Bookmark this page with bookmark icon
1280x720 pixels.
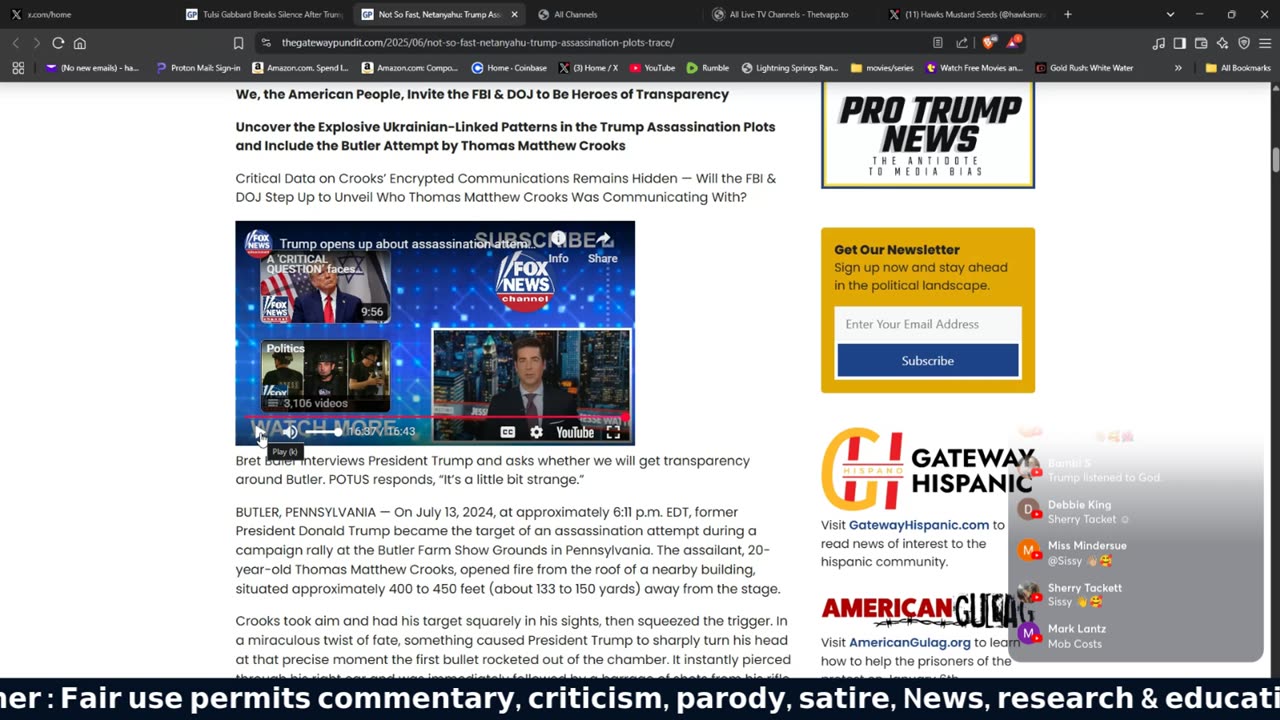[238, 43]
